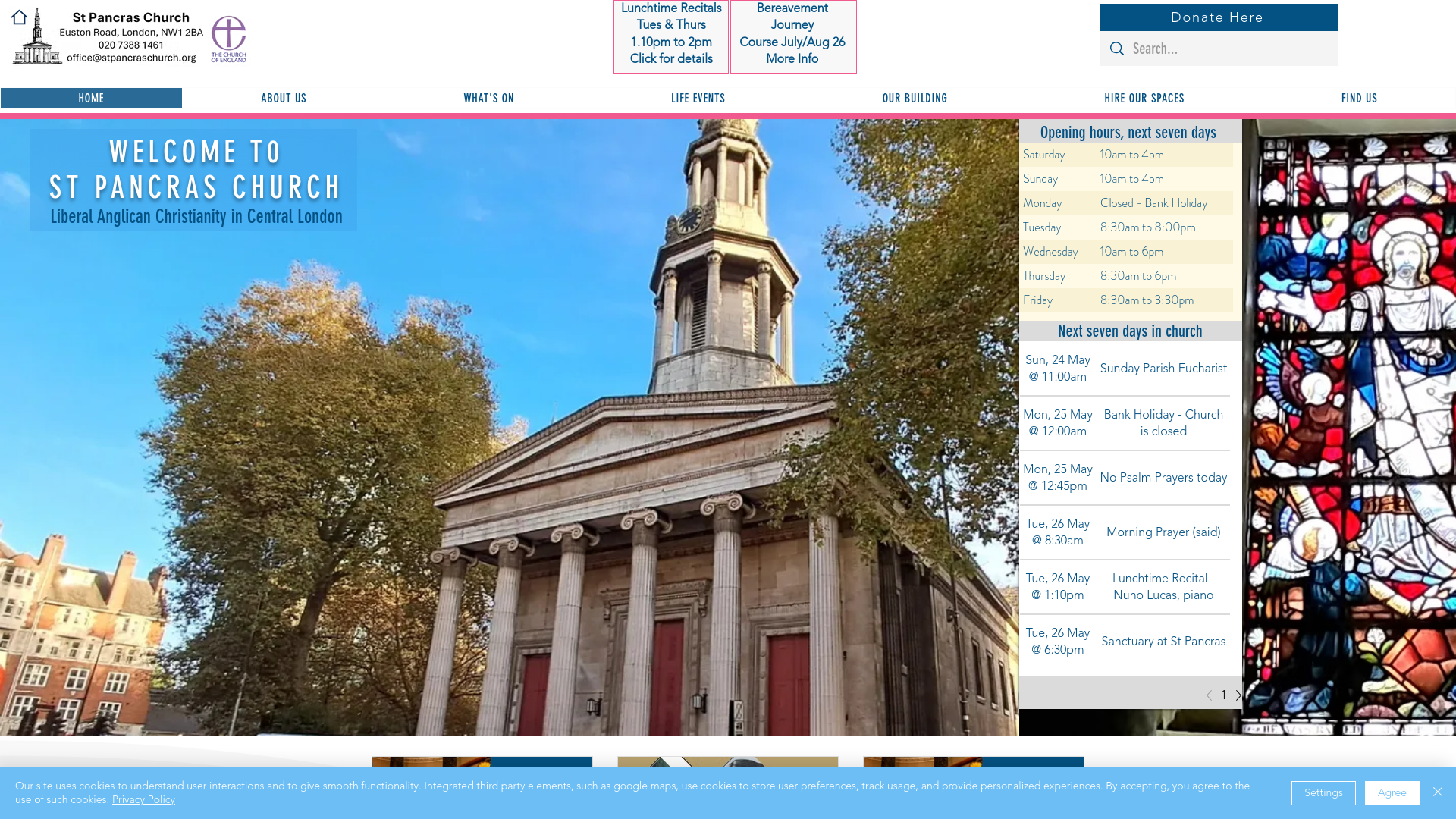The width and height of the screenshot is (1456, 819).
Task: Click the Donate Here button
Action: pyautogui.click(x=1219, y=17)
